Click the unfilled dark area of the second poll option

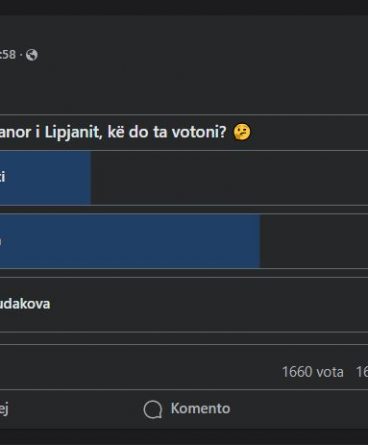(x=314, y=241)
